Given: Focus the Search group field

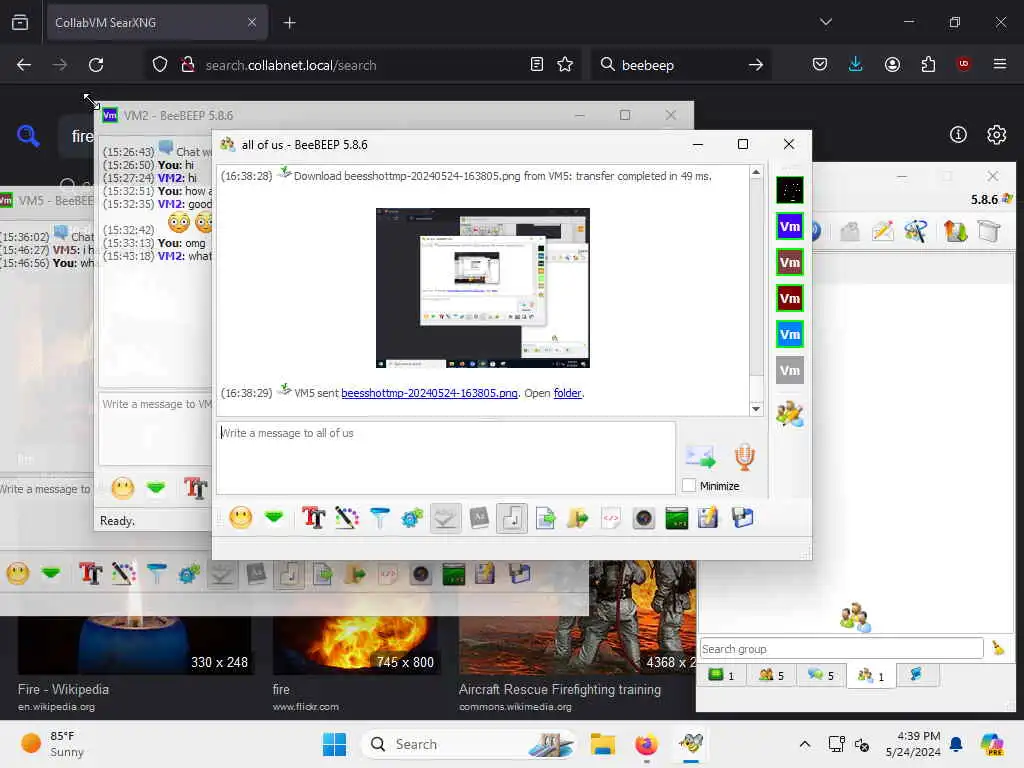Looking at the screenshot, I should coord(841,648).
